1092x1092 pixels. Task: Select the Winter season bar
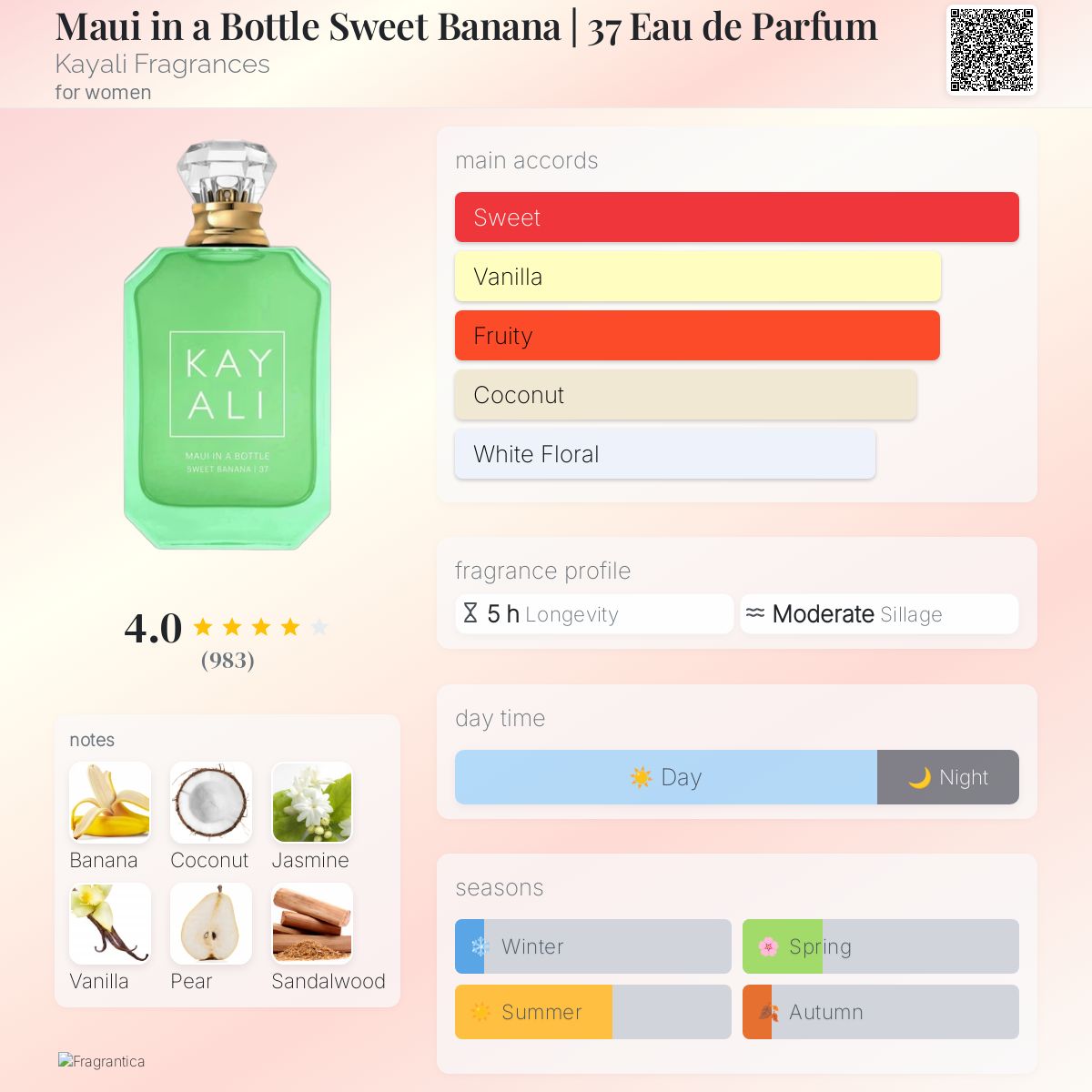point(592,946)
